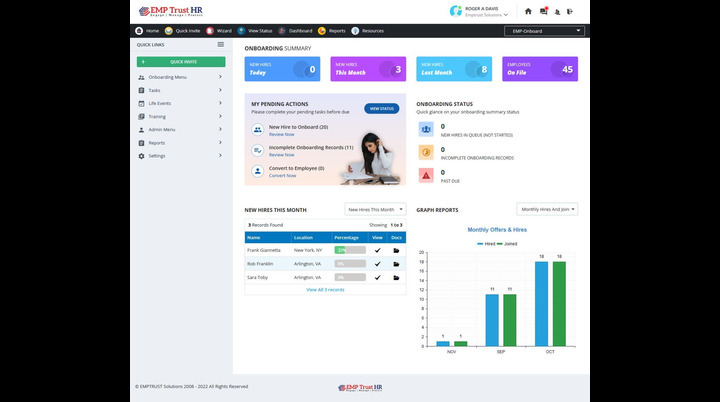Viewport: 720px width, 402px height.
Task: Open the Monthly Hires And Join dropdown
Action: (547, 209)
